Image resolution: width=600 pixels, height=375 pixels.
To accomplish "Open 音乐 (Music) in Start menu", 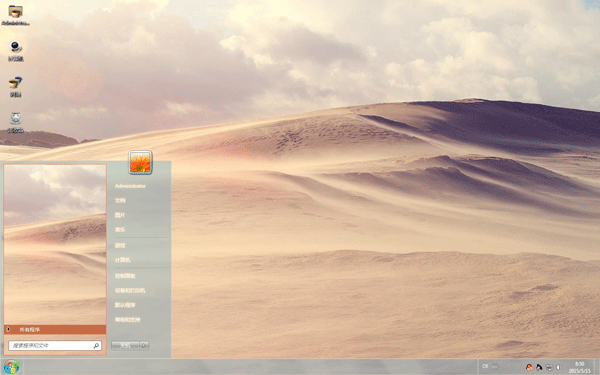I will [x=120, y=230].
